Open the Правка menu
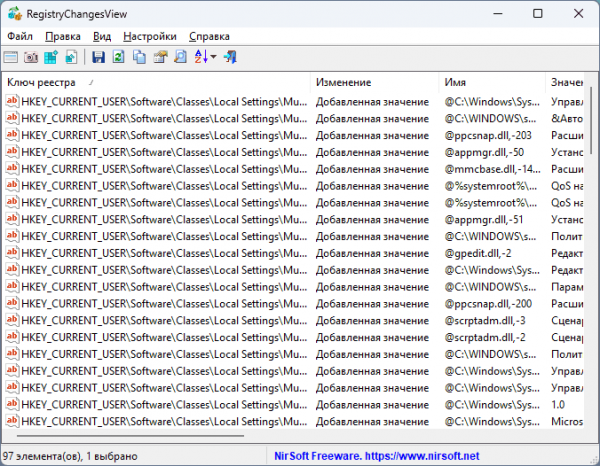 (x=63, y=36)
